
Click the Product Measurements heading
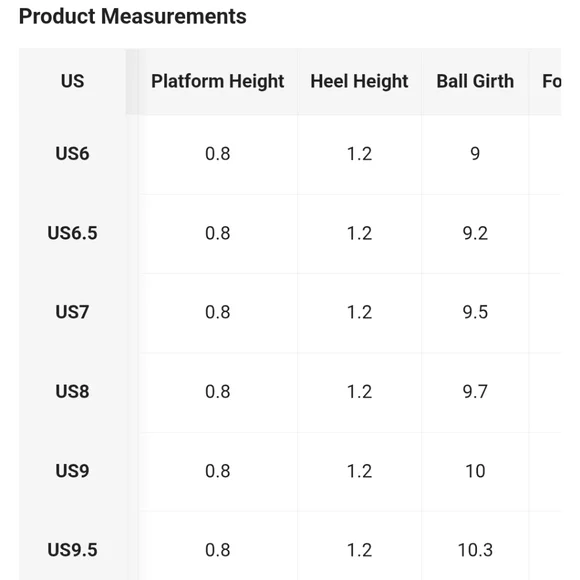coord(132,17)
